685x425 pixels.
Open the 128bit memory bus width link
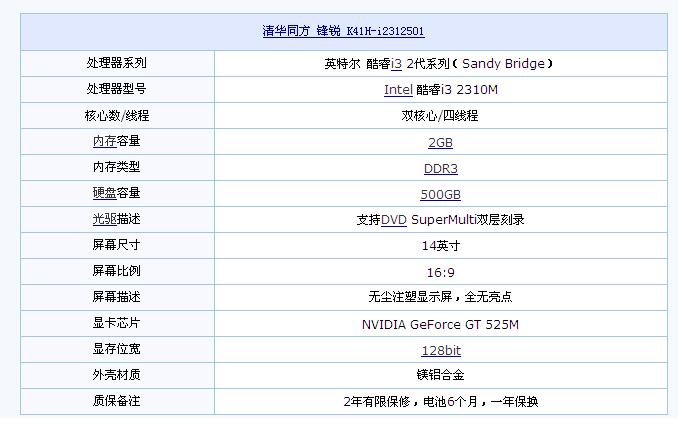pos(441,350)
